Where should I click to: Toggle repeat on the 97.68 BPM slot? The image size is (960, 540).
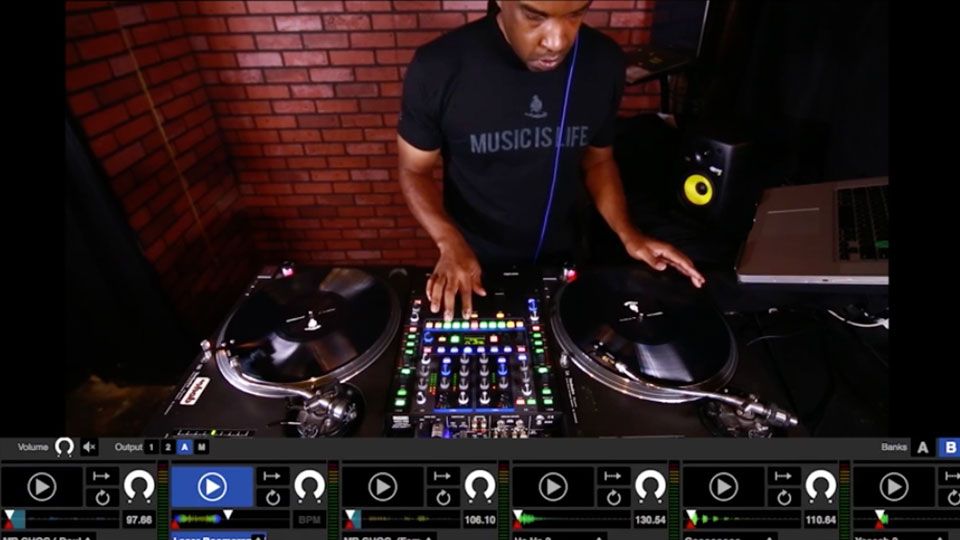pyautogui.click(x=102, y=498)
